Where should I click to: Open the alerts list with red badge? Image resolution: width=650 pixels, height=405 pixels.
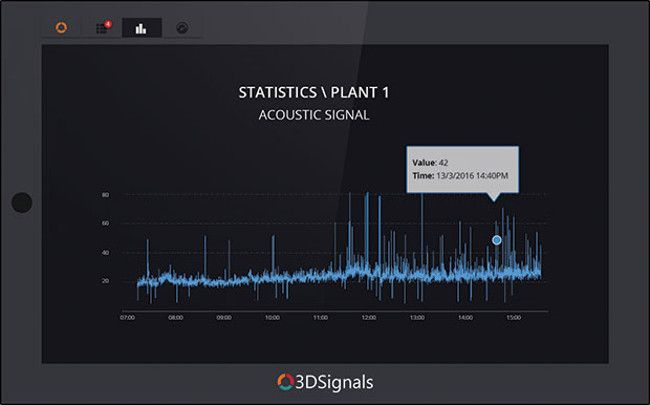[x=101, y=27]
